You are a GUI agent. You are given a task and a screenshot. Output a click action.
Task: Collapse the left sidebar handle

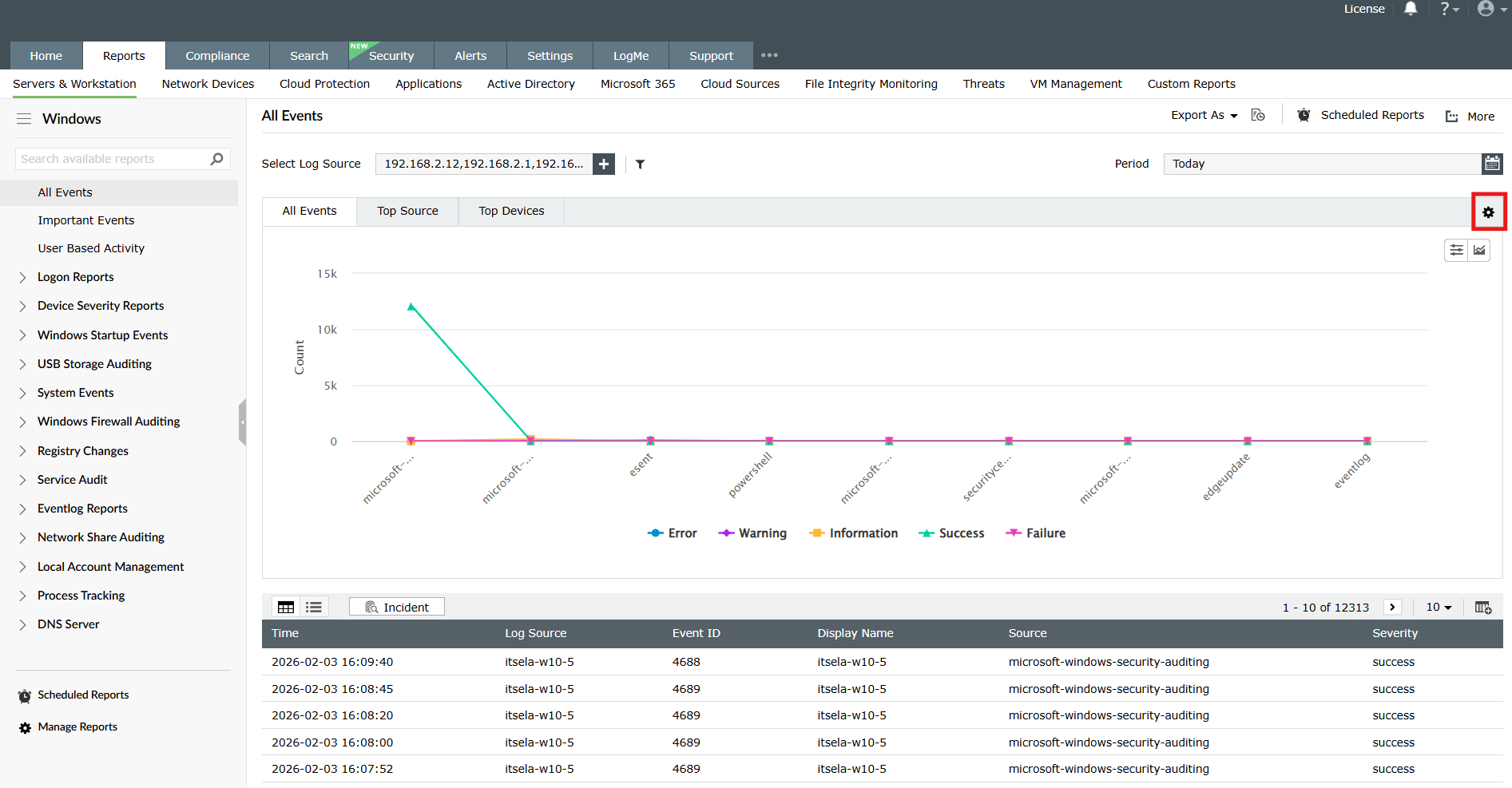(242, 422)
